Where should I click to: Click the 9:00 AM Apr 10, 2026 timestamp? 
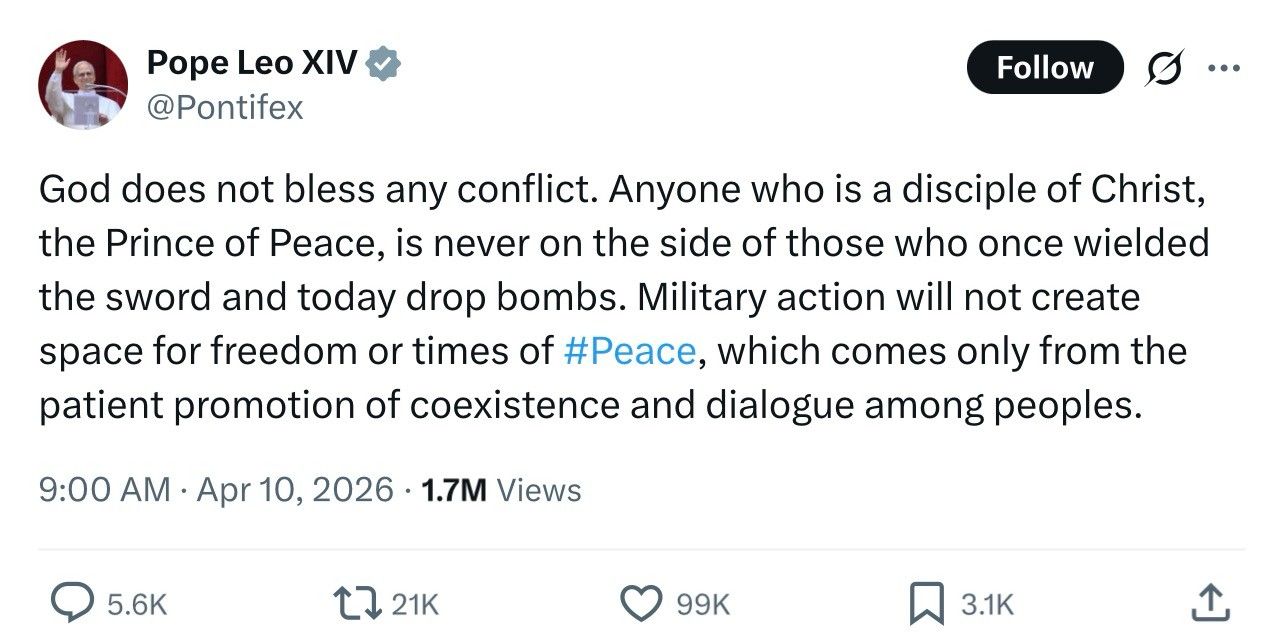216,490
